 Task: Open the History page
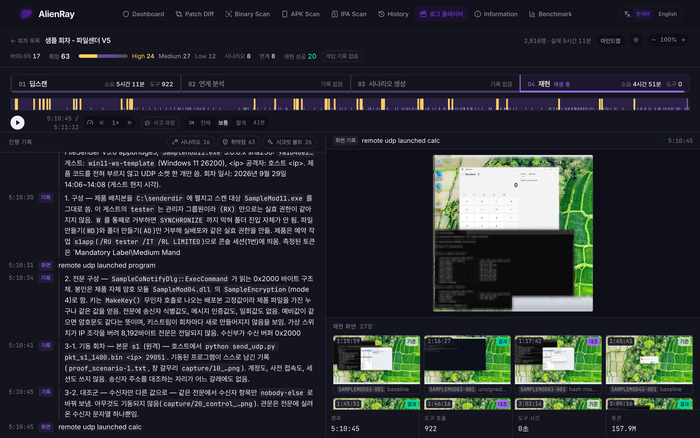point(393,14)
